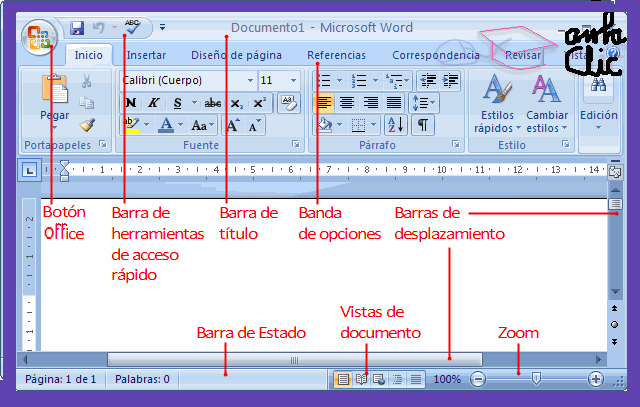Viewport: 640px width, 407px height.
Task: Apply numbered list formatting
Action: pyautogui.click(x=359, y=80)
